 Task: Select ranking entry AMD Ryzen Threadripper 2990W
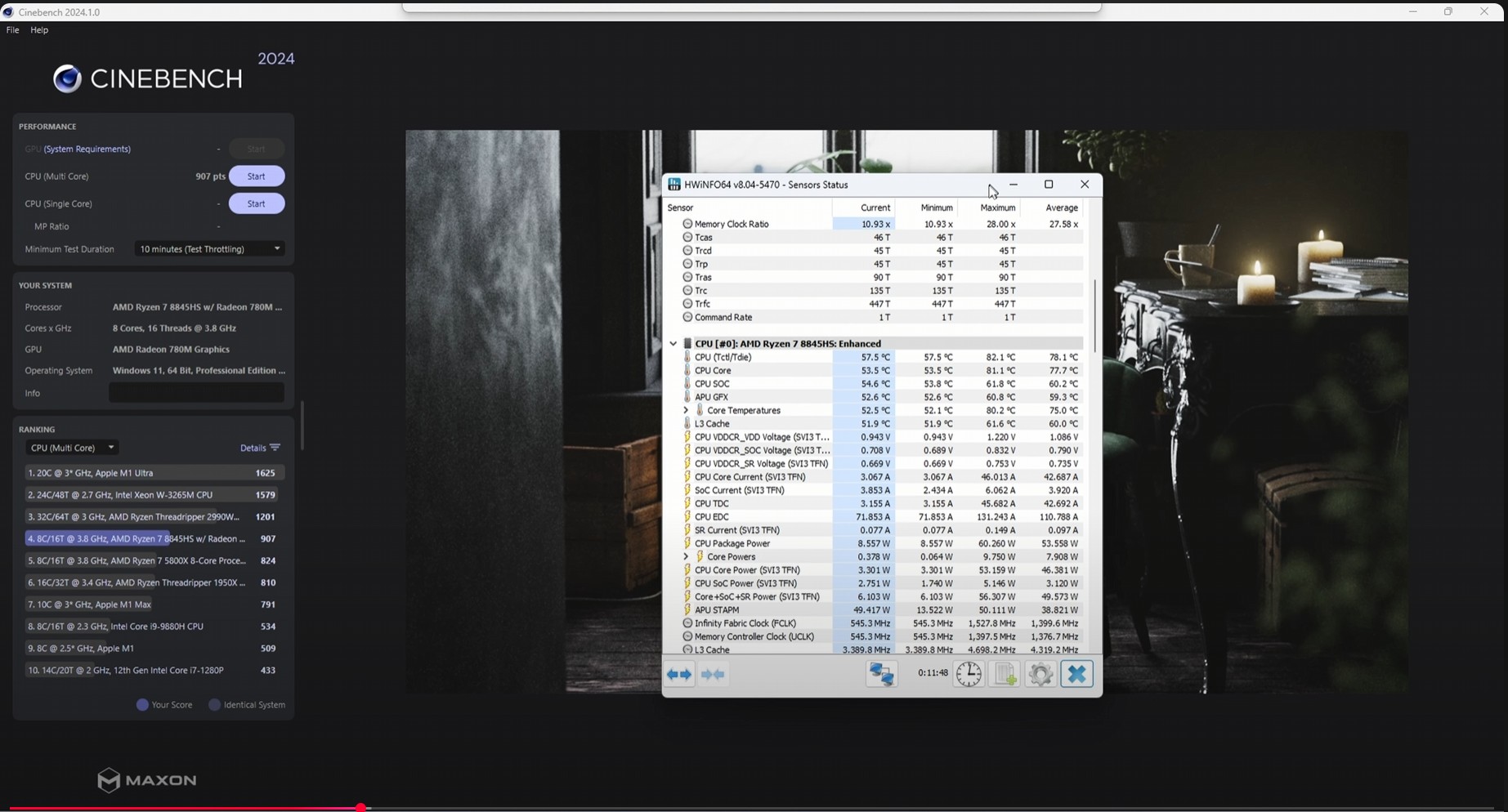click(154, 517)
